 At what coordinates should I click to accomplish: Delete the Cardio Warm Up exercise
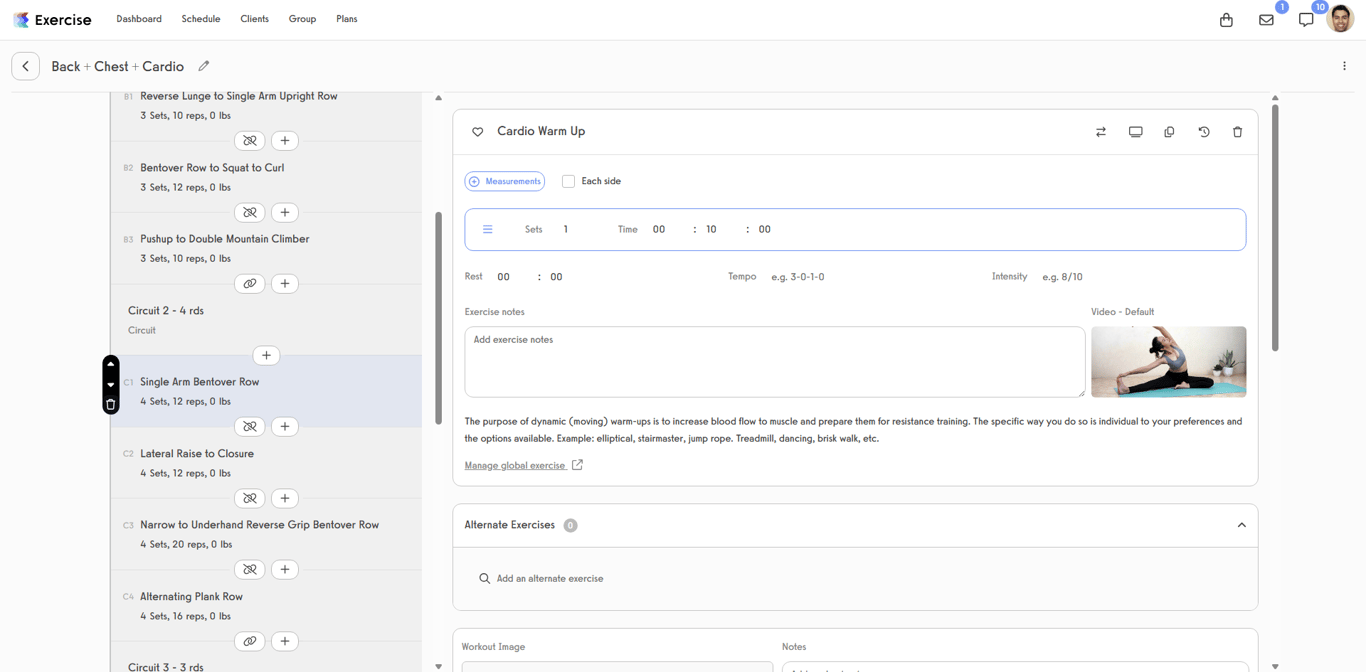coord(1237,131)
